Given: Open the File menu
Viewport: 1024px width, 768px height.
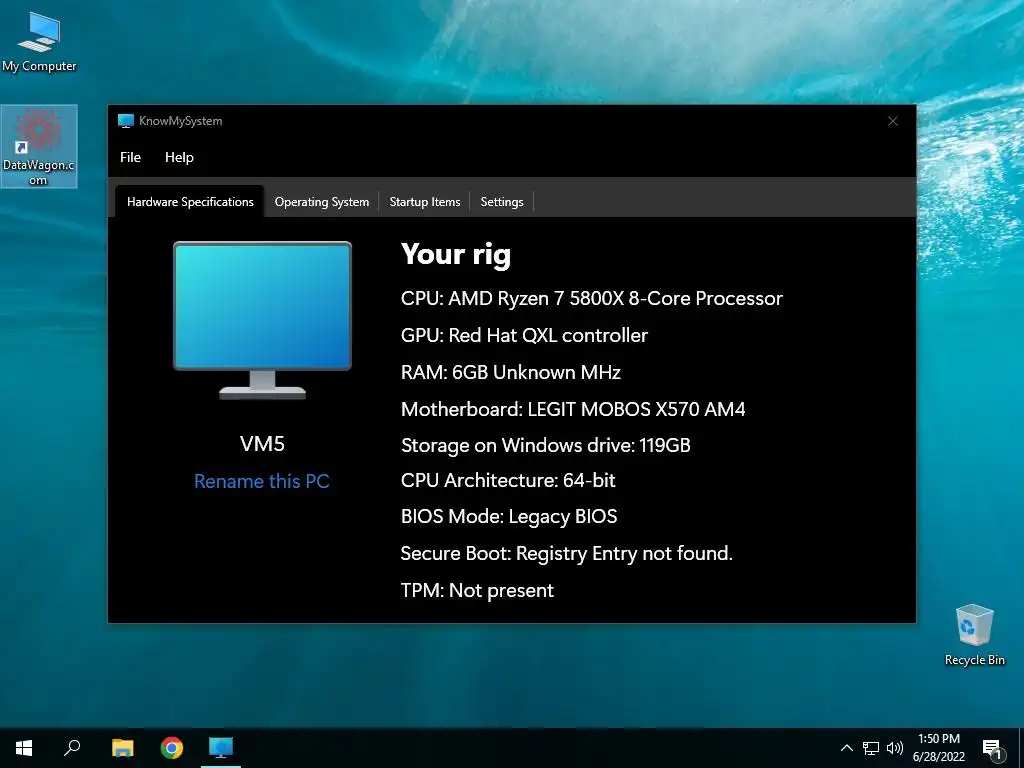Looking at the screenshot, I should click(130, 157).
